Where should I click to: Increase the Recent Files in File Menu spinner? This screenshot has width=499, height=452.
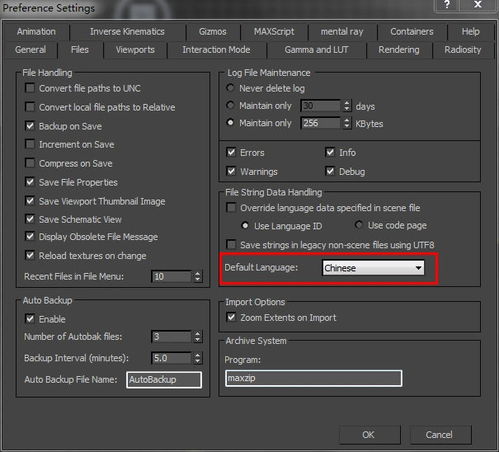click(x=198, y=273)
